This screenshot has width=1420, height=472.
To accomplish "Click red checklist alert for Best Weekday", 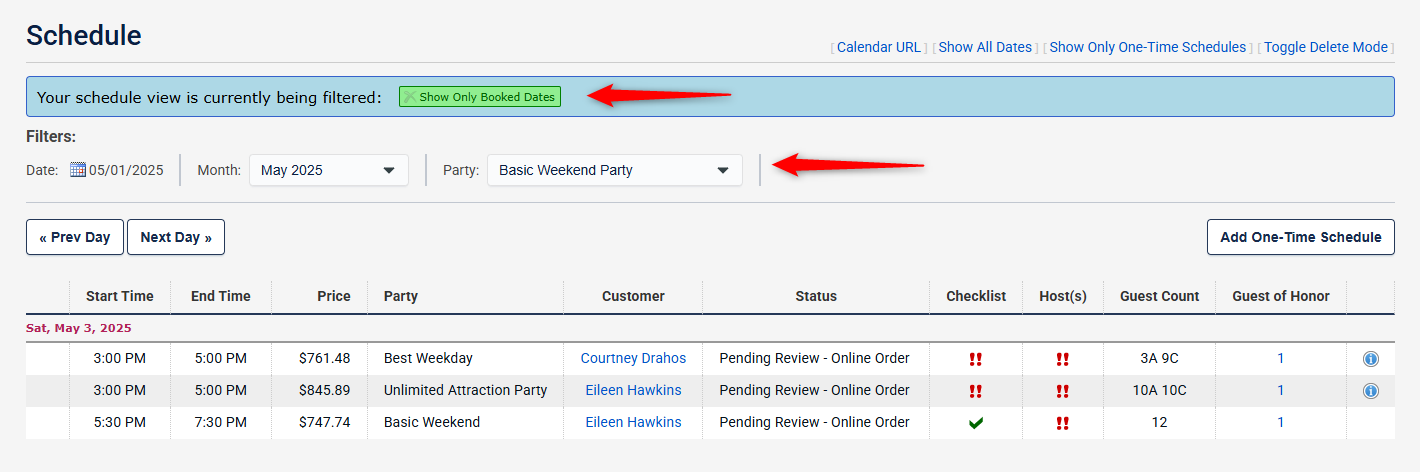I will 976,359.
